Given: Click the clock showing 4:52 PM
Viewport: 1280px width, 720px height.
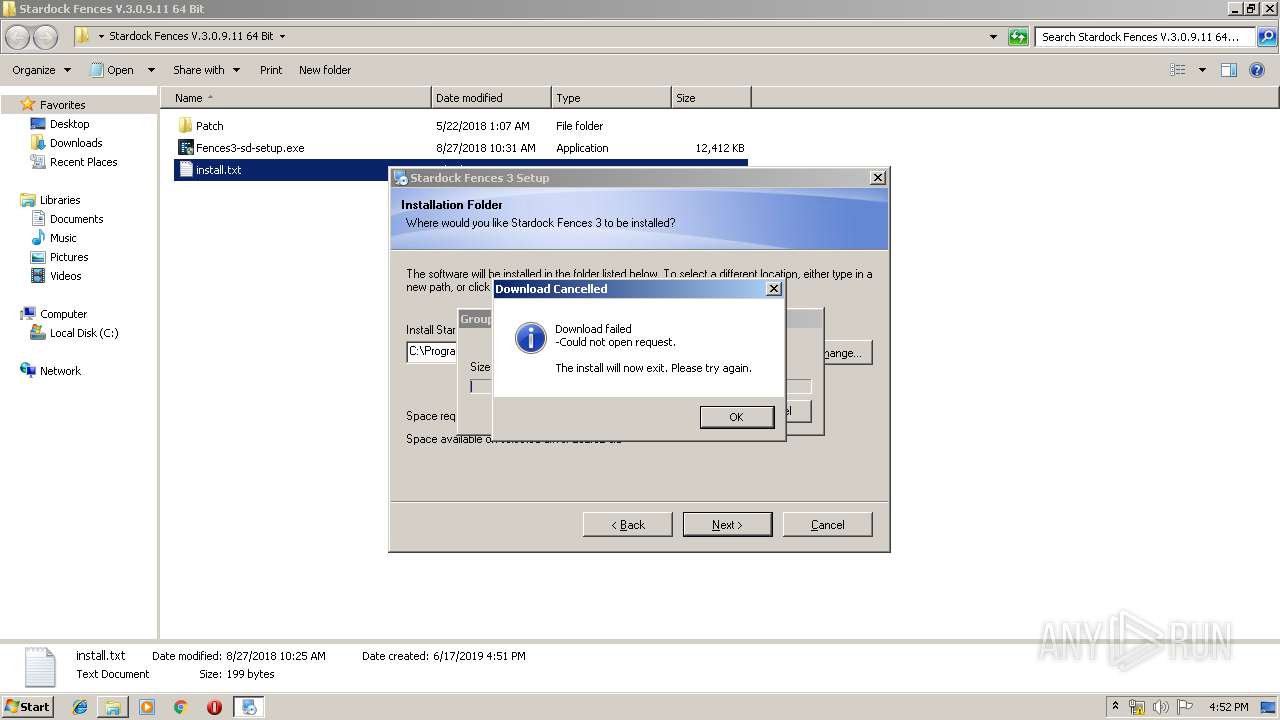Looking at the screenshot, I should [1229, 707].
